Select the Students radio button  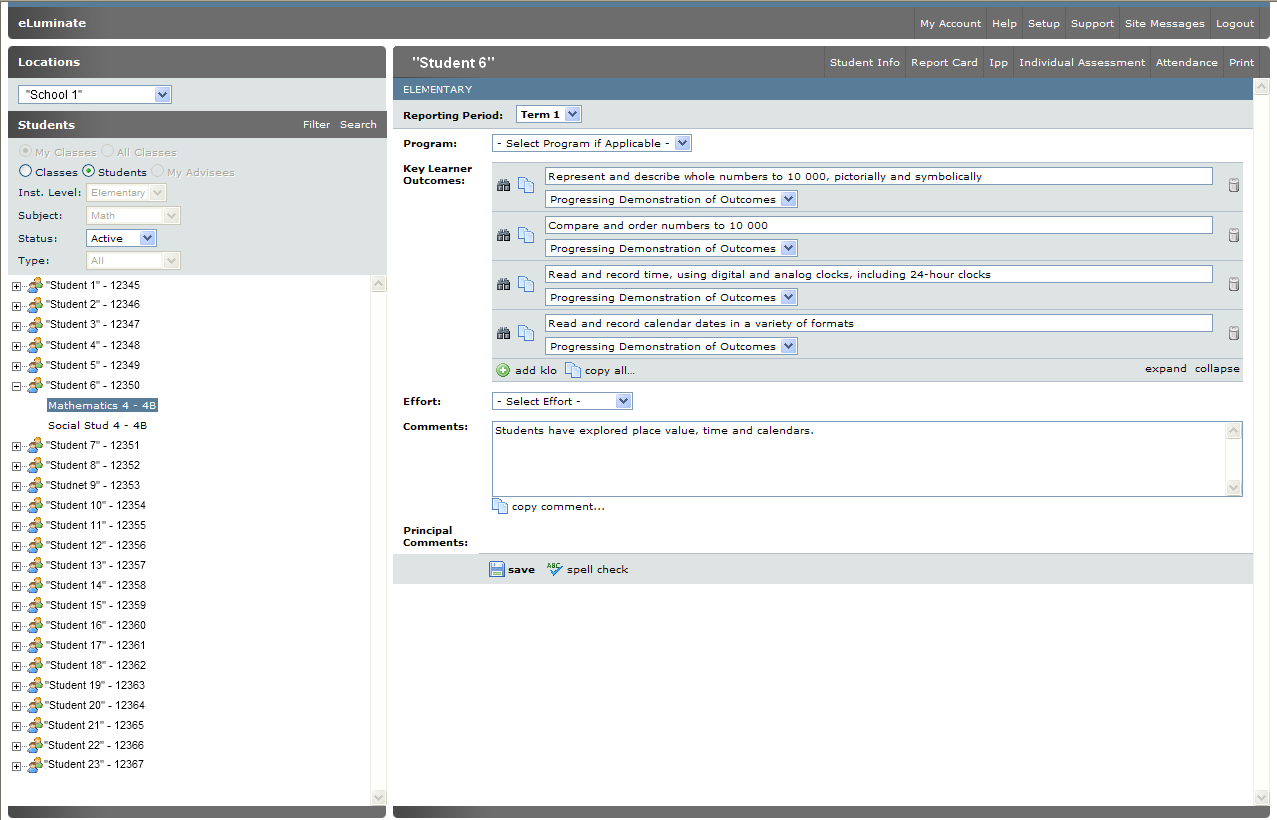pos(88,172)
